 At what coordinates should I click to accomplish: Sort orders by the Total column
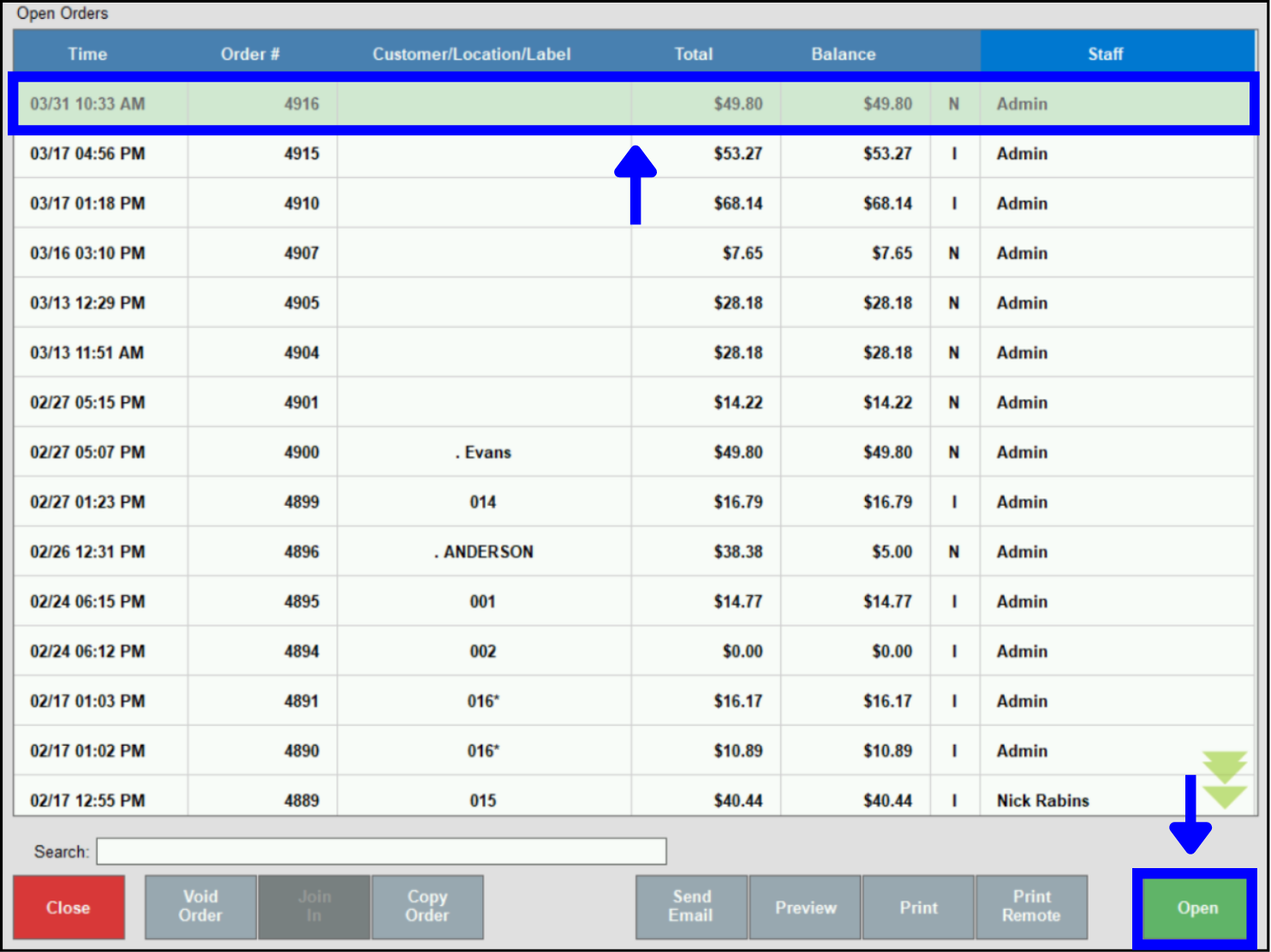click(693, 53)
